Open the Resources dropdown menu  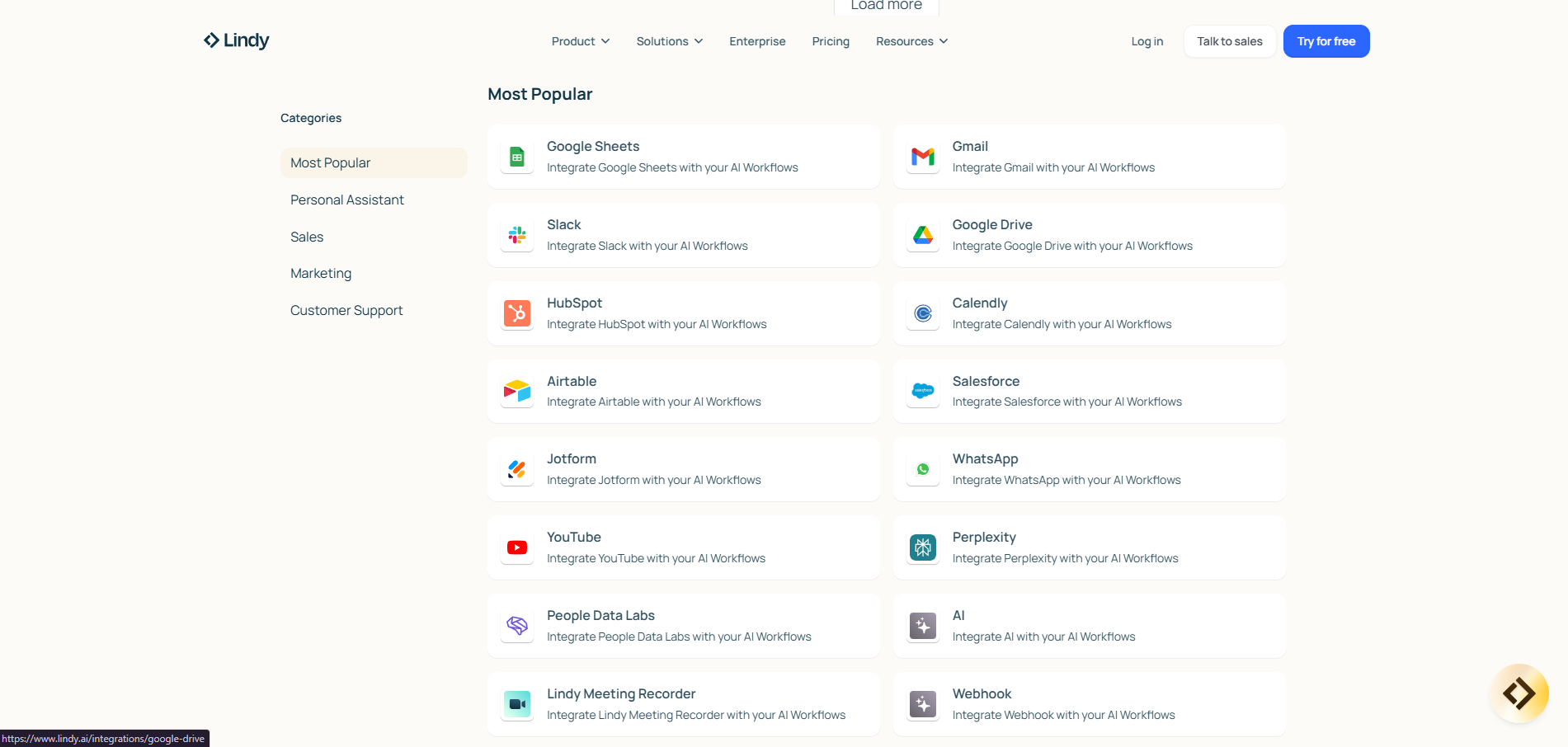(x=911, y=41)
